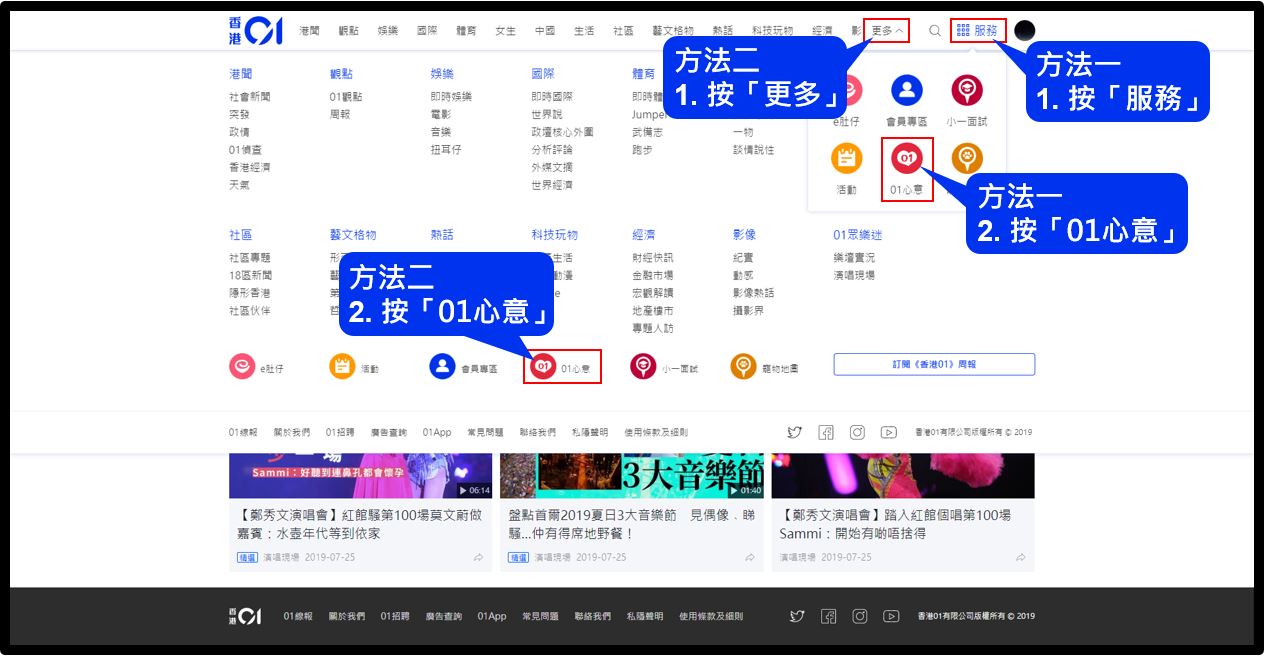Image resolution: width=1266 pixels, height=657 pixels.
Task: Click the YouTube icon in the dark footer
Action: tap(891, 616)
